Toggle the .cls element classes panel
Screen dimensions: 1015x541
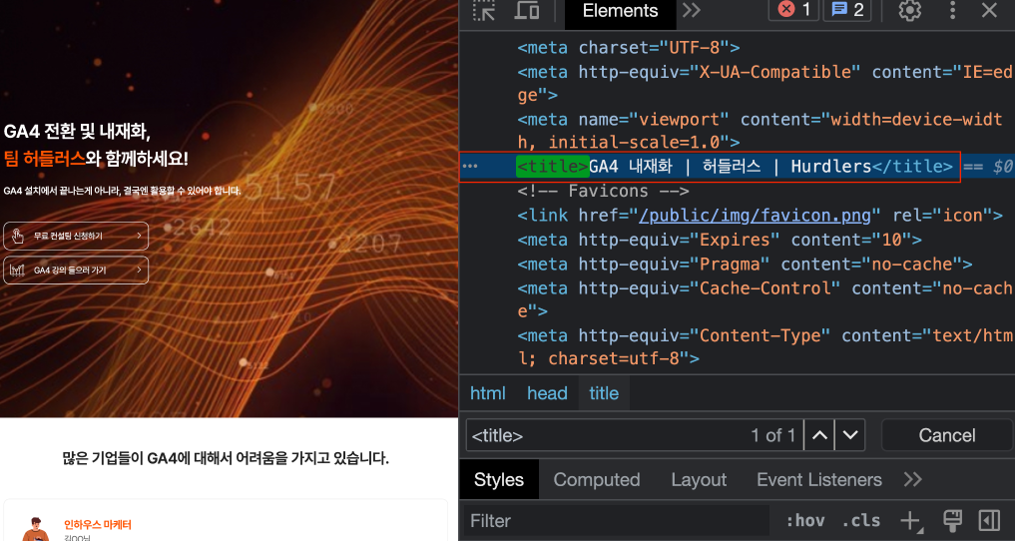click(x=861, y=521)
